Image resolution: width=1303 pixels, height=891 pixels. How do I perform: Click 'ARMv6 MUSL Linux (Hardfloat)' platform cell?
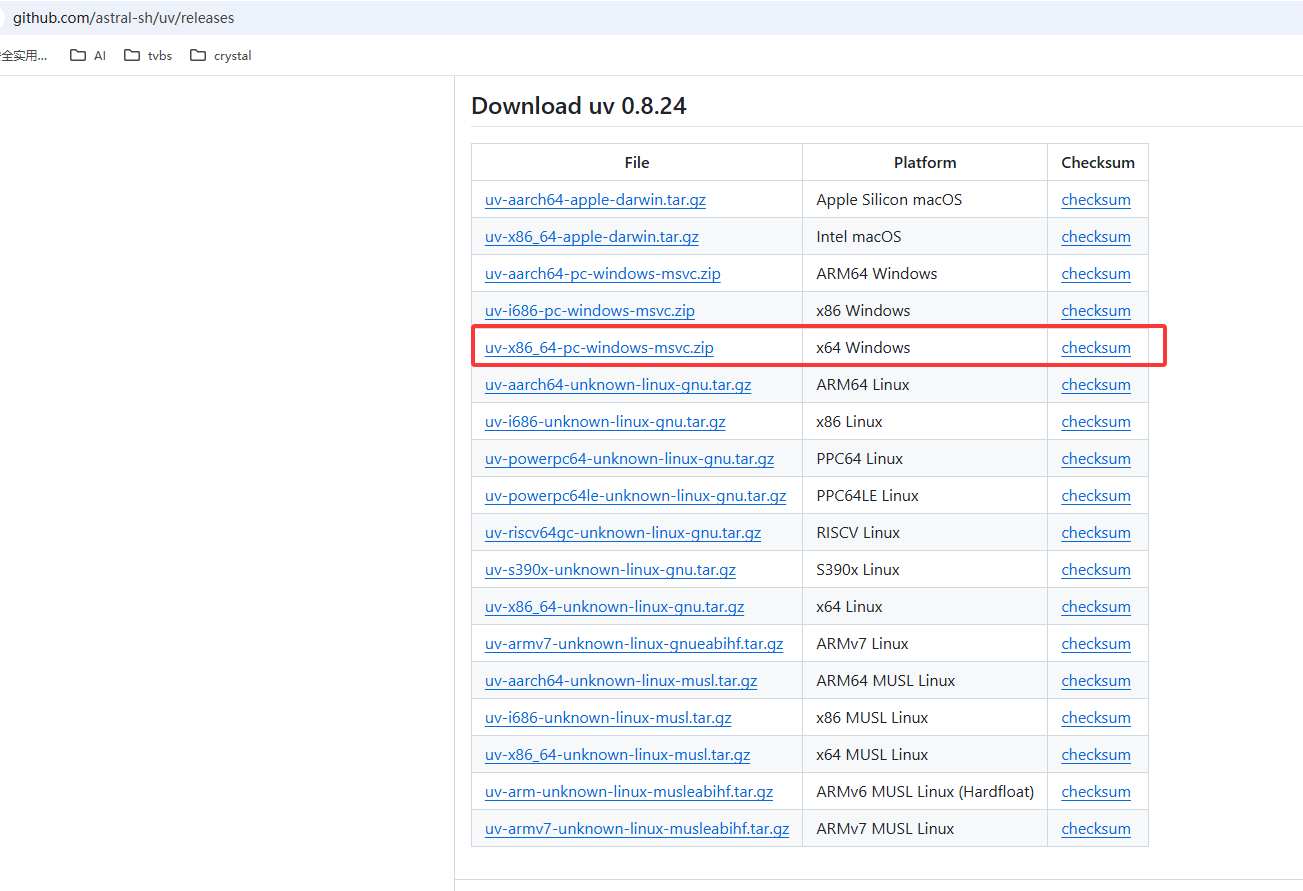pyautogui.click(x=925, y=792)
